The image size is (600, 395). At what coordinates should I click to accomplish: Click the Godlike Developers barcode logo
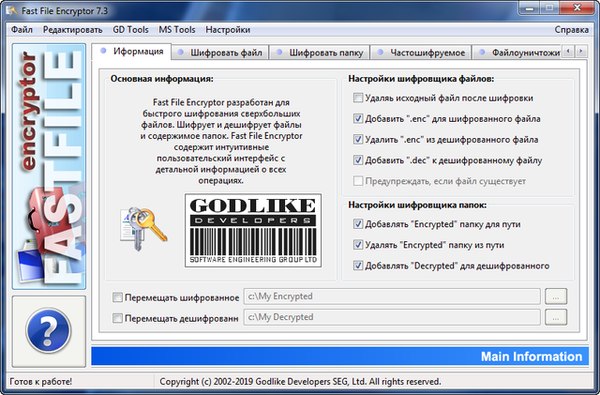(x=253, y=230)
